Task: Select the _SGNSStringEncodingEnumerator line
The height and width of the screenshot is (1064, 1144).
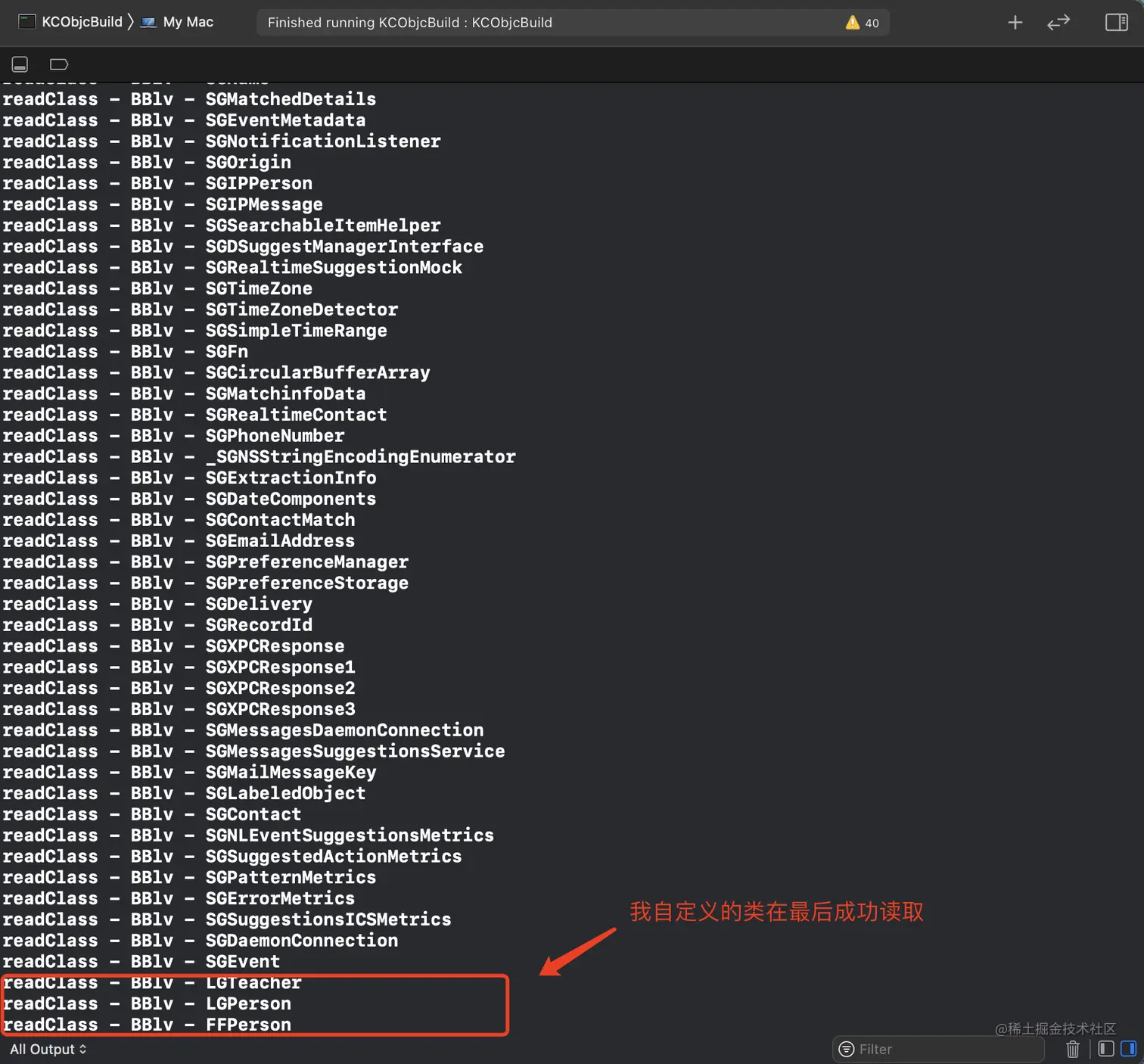Action: (259, 457)
